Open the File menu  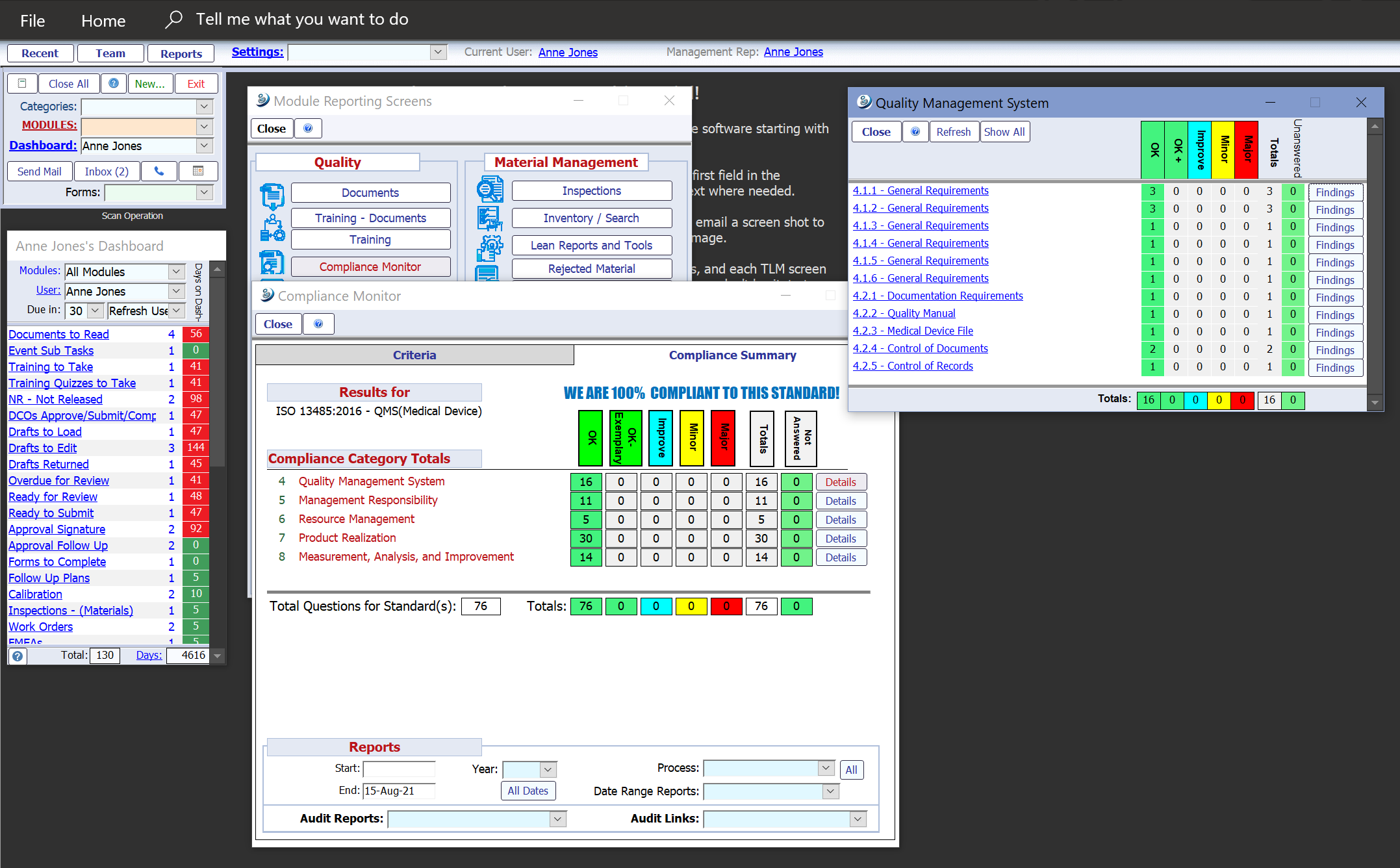point(32,20)
